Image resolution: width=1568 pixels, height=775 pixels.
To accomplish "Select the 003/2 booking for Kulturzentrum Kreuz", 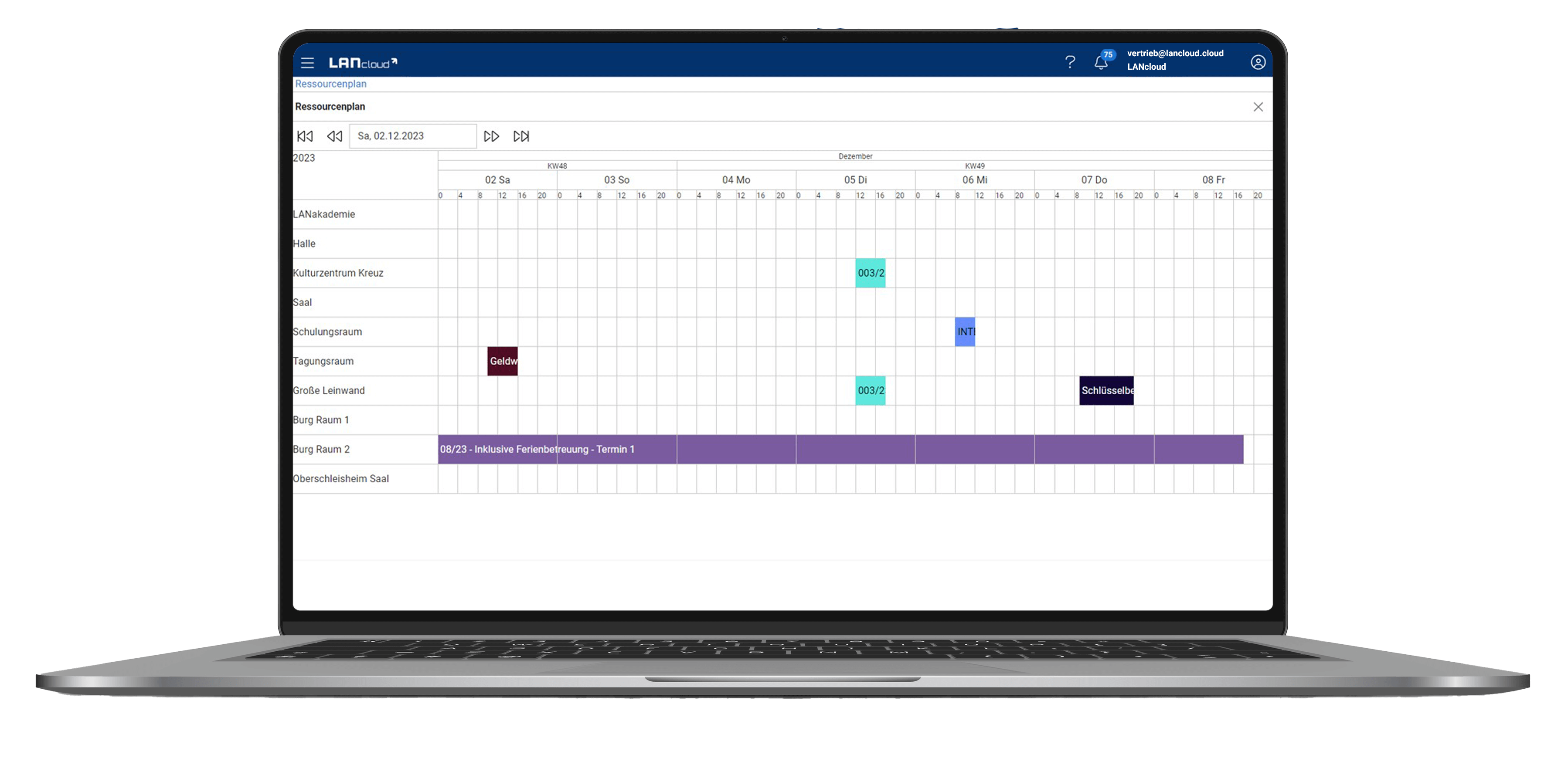I will click(870, 273).
